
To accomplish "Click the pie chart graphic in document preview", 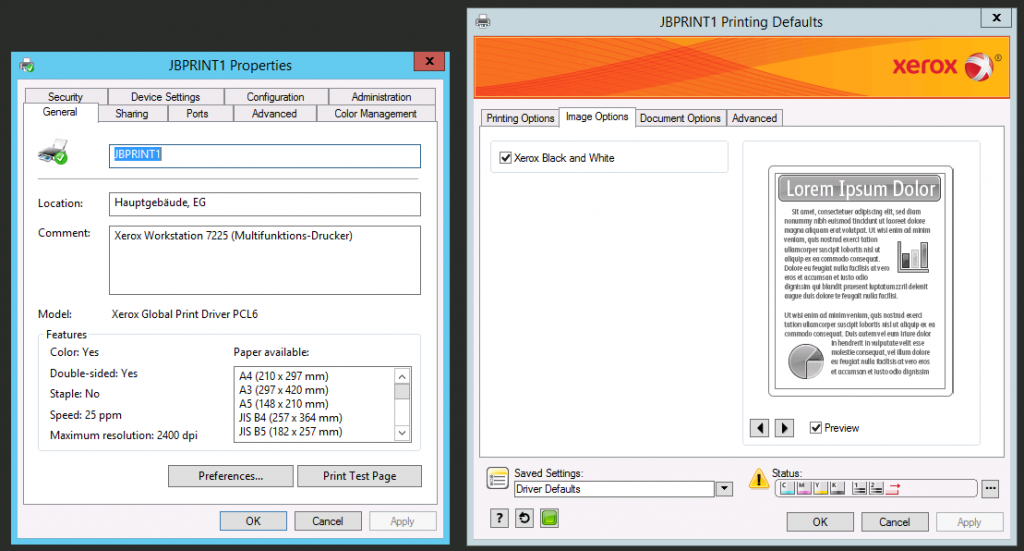I will pos(806,362).
